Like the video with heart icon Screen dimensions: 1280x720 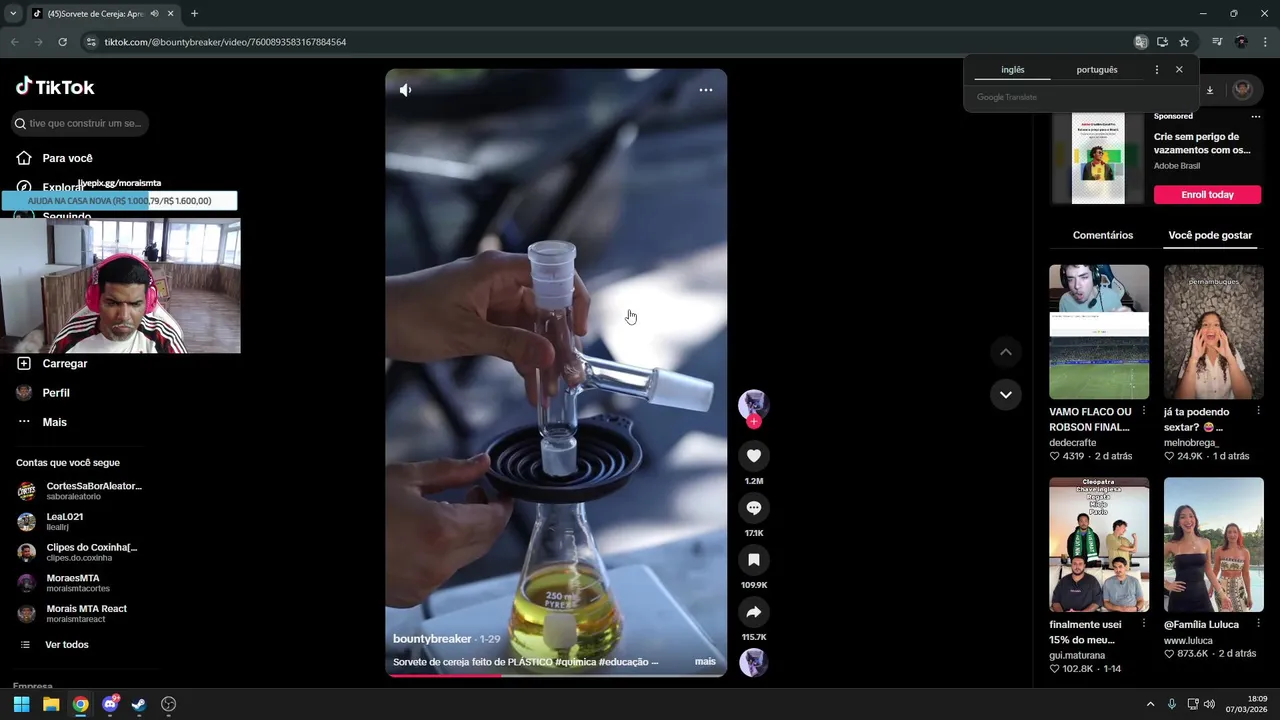pyautogui.click(x=754, y=456)
